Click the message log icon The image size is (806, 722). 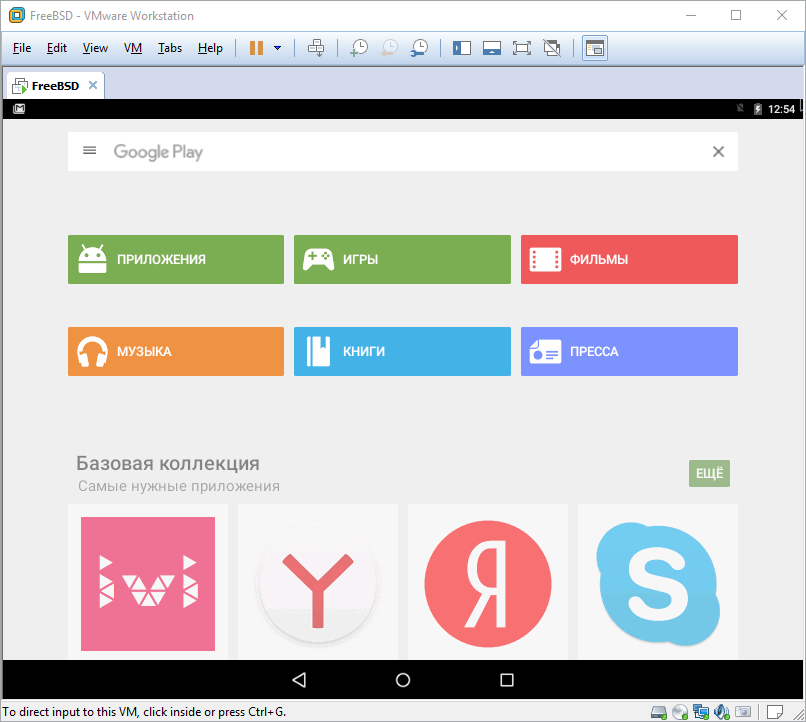tap(775, 712)
